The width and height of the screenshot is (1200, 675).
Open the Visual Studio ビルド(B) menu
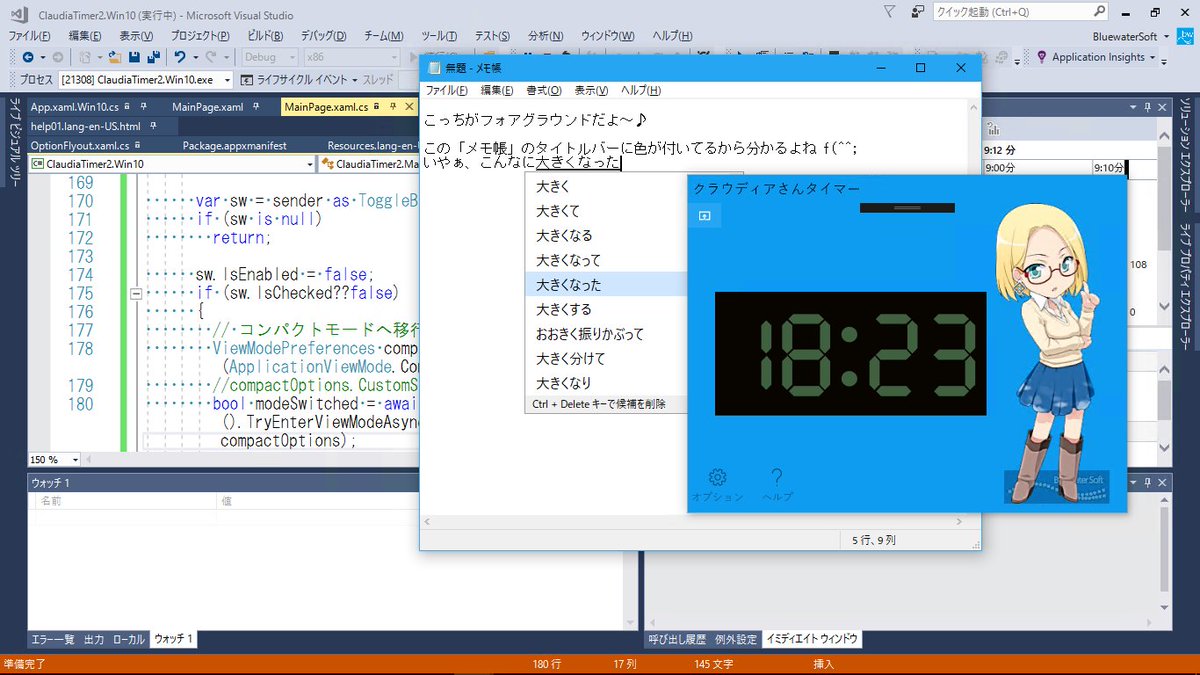point(266,35)
